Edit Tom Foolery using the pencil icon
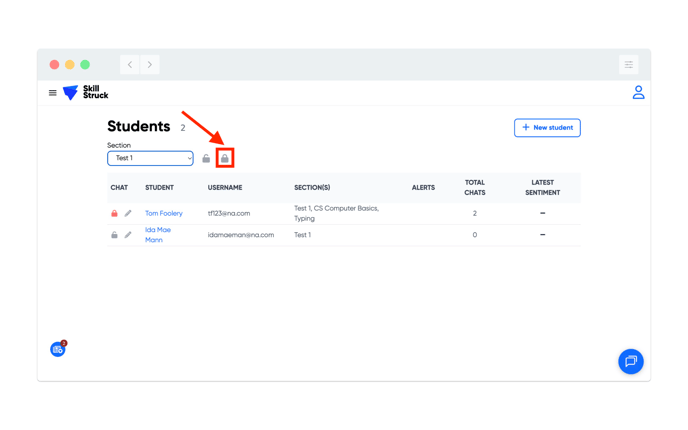Screen dimensions: 688x430 128,214
